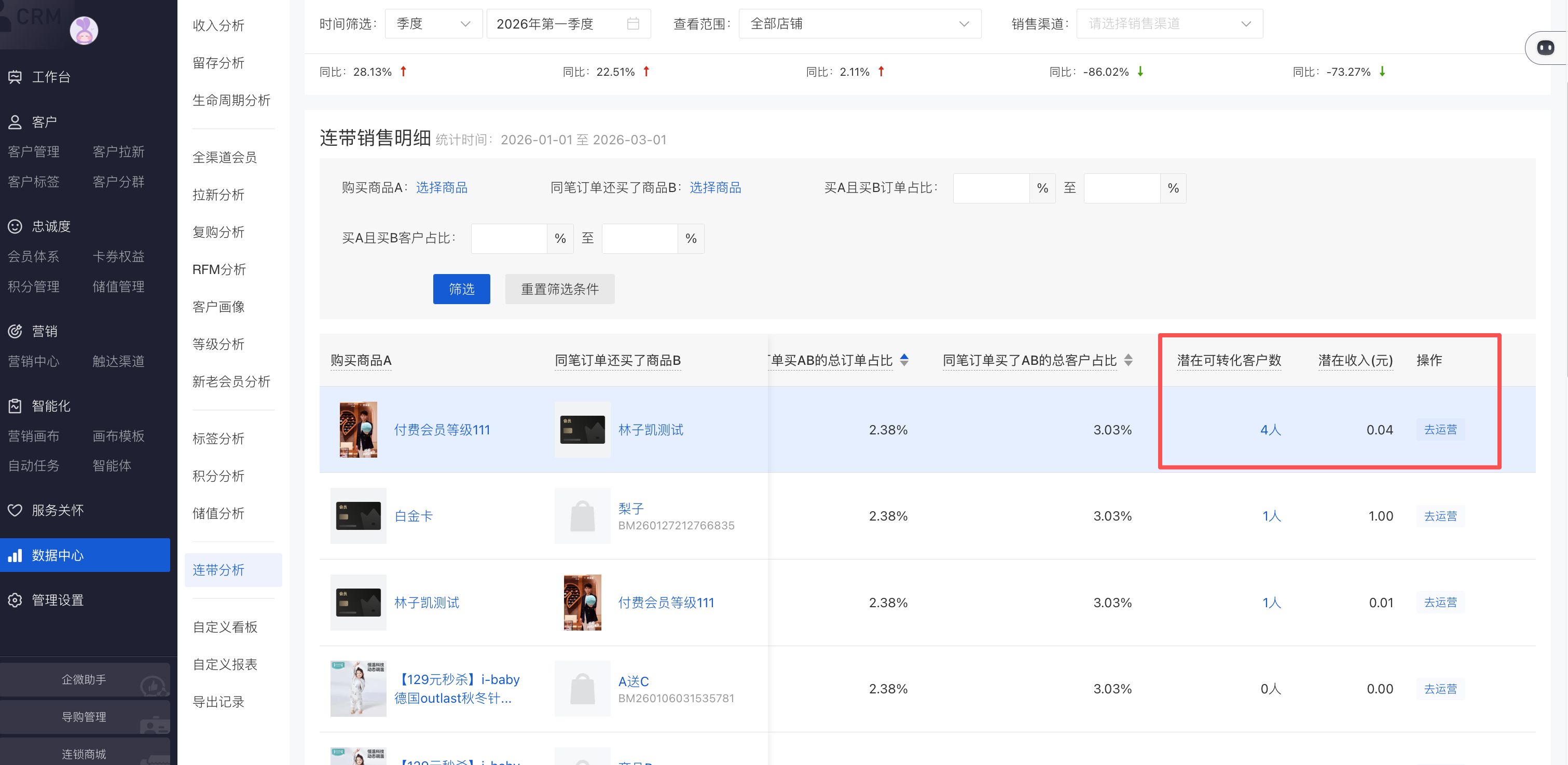Click 选择商品 link for 购买商品A
Screen dimensions: 1568x765
pyautogui.click(x=442, y=187)
